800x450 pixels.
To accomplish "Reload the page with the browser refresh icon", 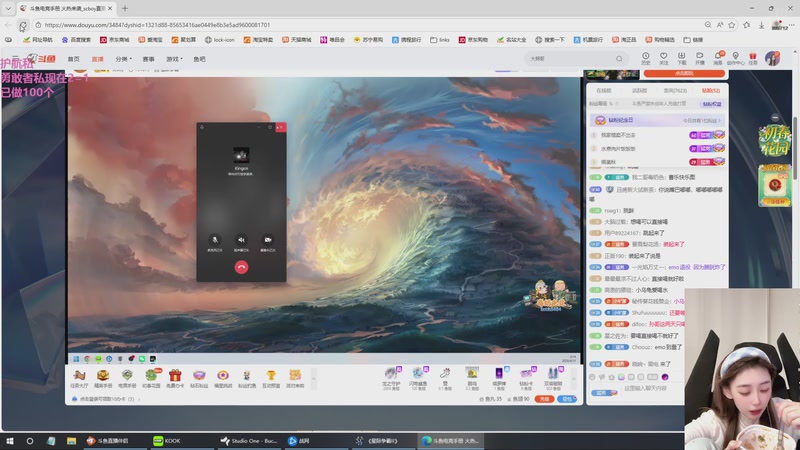I will coord(23,25).
